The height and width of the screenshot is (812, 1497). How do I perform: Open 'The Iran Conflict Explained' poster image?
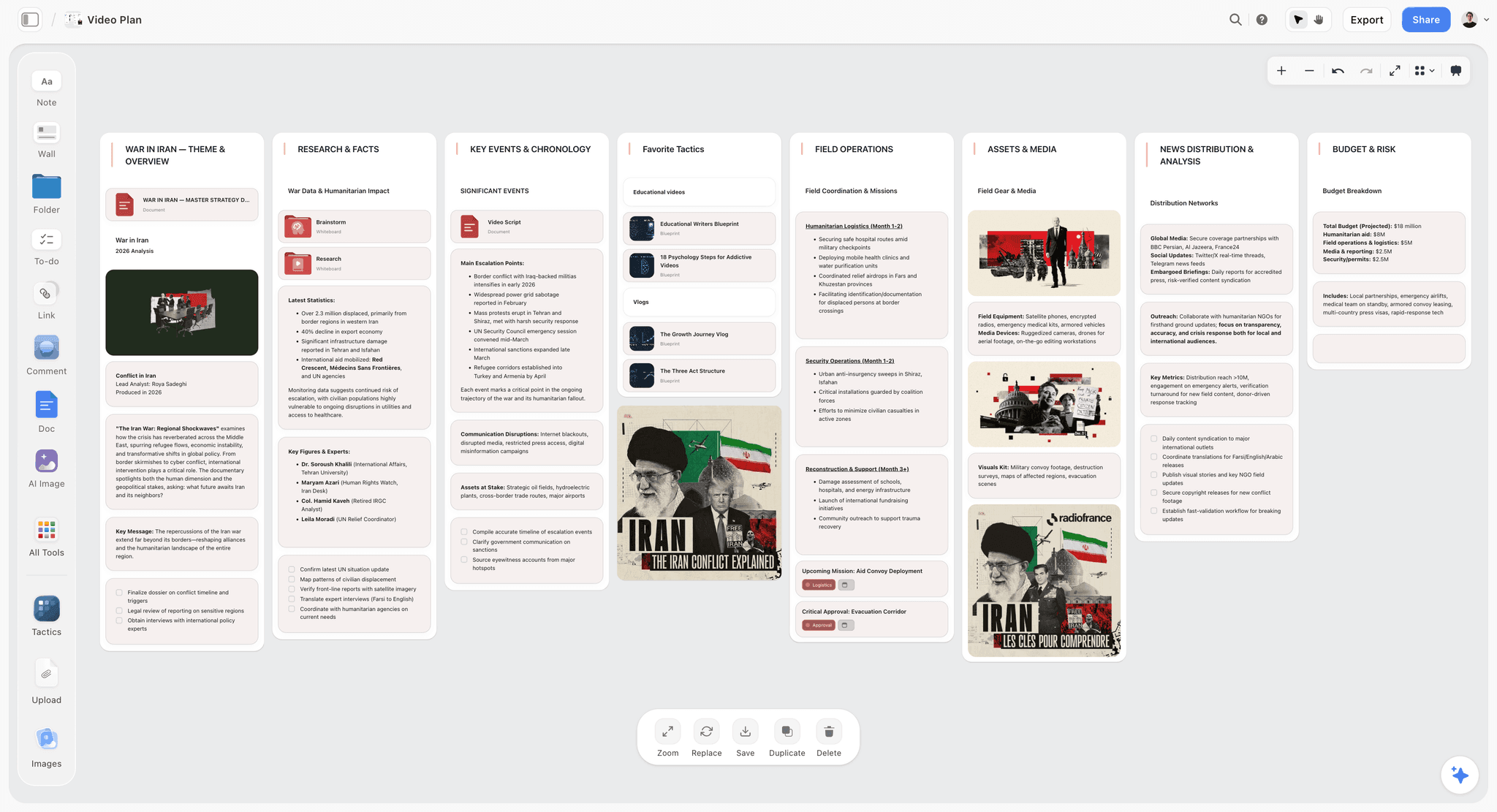[700, 493]
